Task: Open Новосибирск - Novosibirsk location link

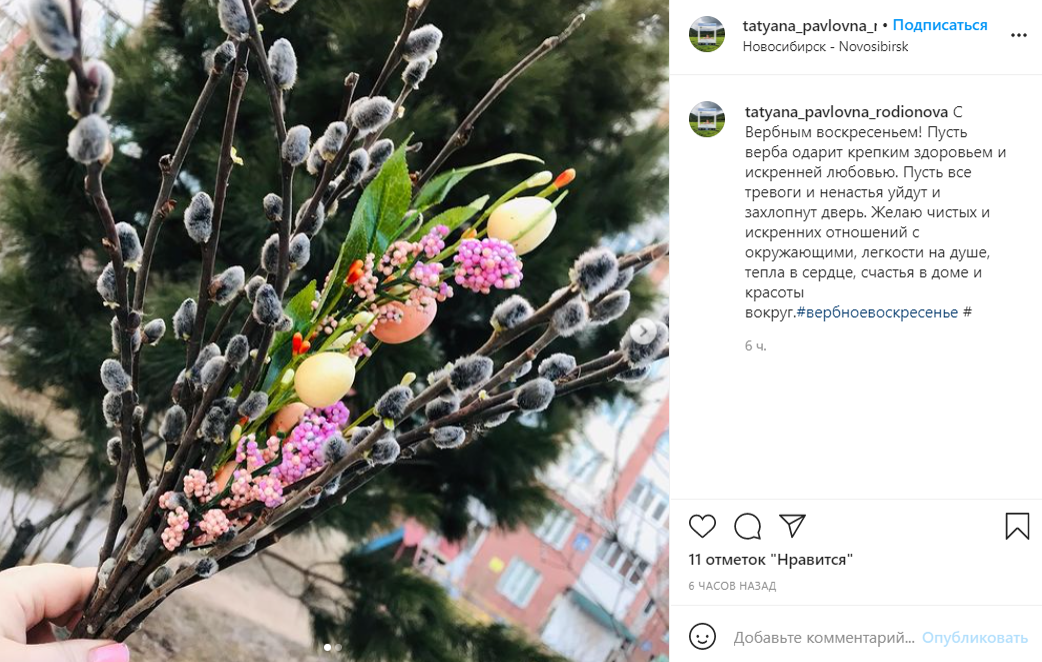Action: pyautogui.click(x=825, y=47)
